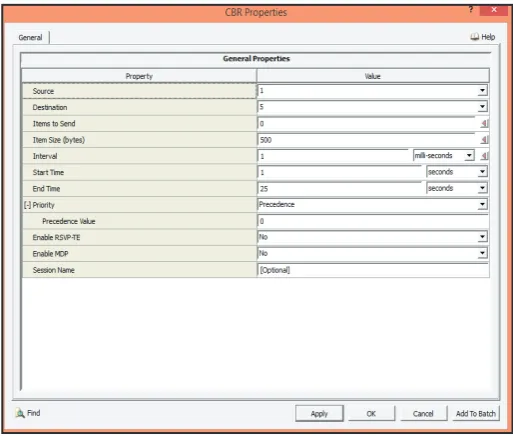Select the Precedence Value label

pyautogui.click(x=69, y=221)
